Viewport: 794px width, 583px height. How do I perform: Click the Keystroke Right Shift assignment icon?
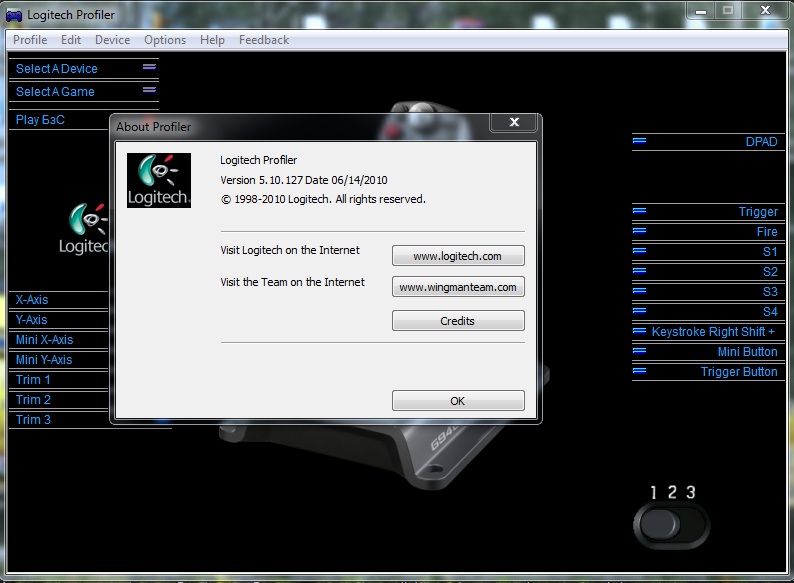coord(640,331)
